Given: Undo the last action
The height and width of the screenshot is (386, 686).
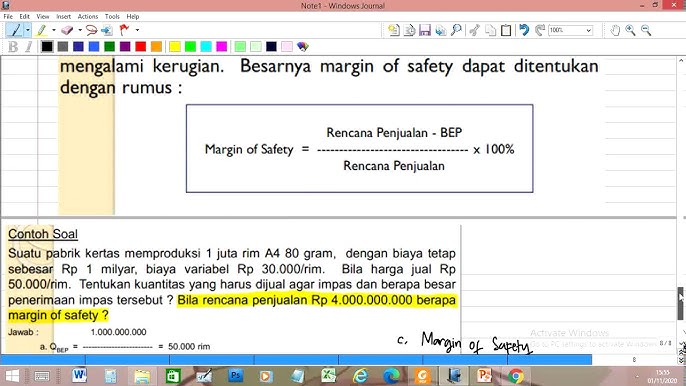Looking at the screenshot, I should click(x=524, y=30).
